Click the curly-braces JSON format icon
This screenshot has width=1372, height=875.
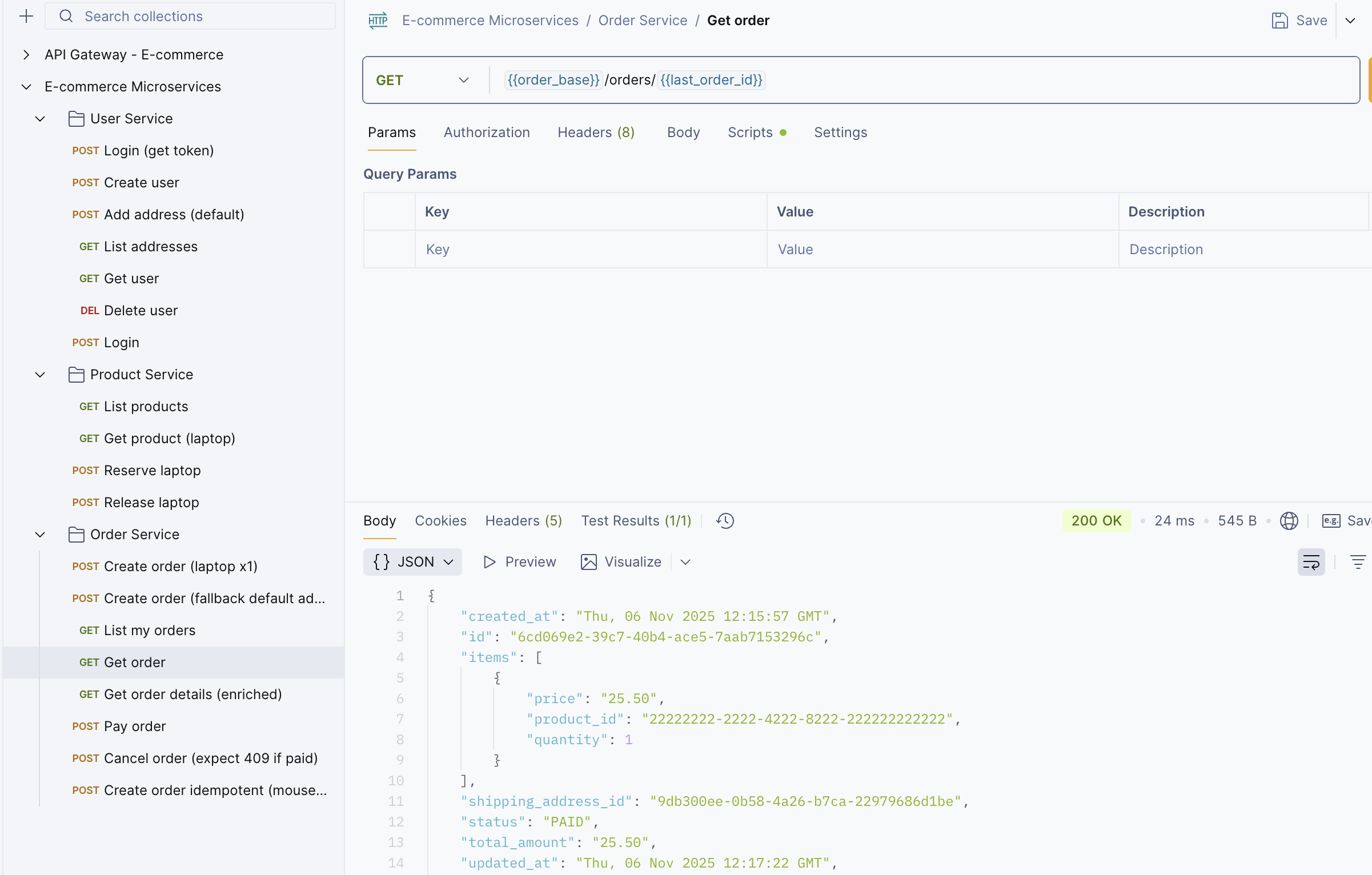click(x=382, y=561)
